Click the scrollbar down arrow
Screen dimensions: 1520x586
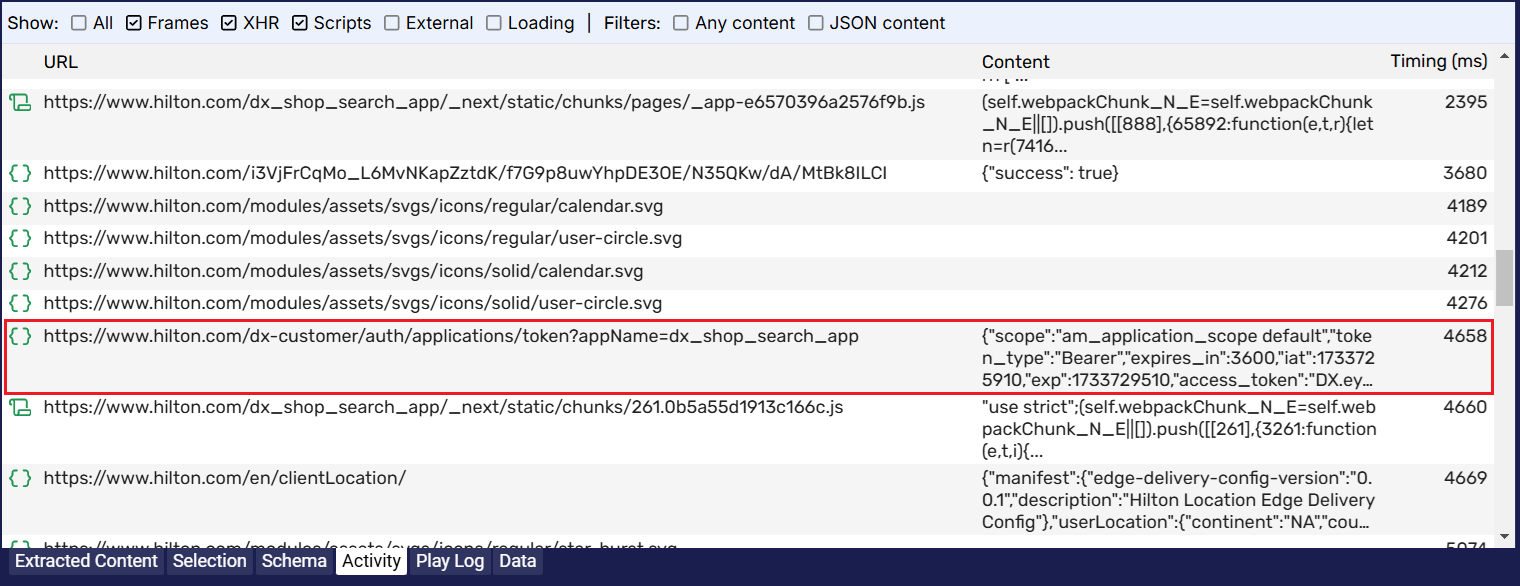[x=1504, y=537]
